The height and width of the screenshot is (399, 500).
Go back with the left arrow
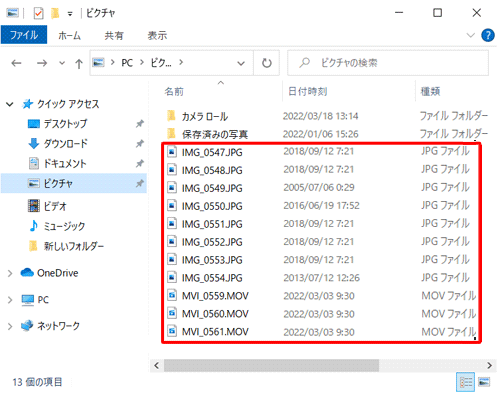16,63
